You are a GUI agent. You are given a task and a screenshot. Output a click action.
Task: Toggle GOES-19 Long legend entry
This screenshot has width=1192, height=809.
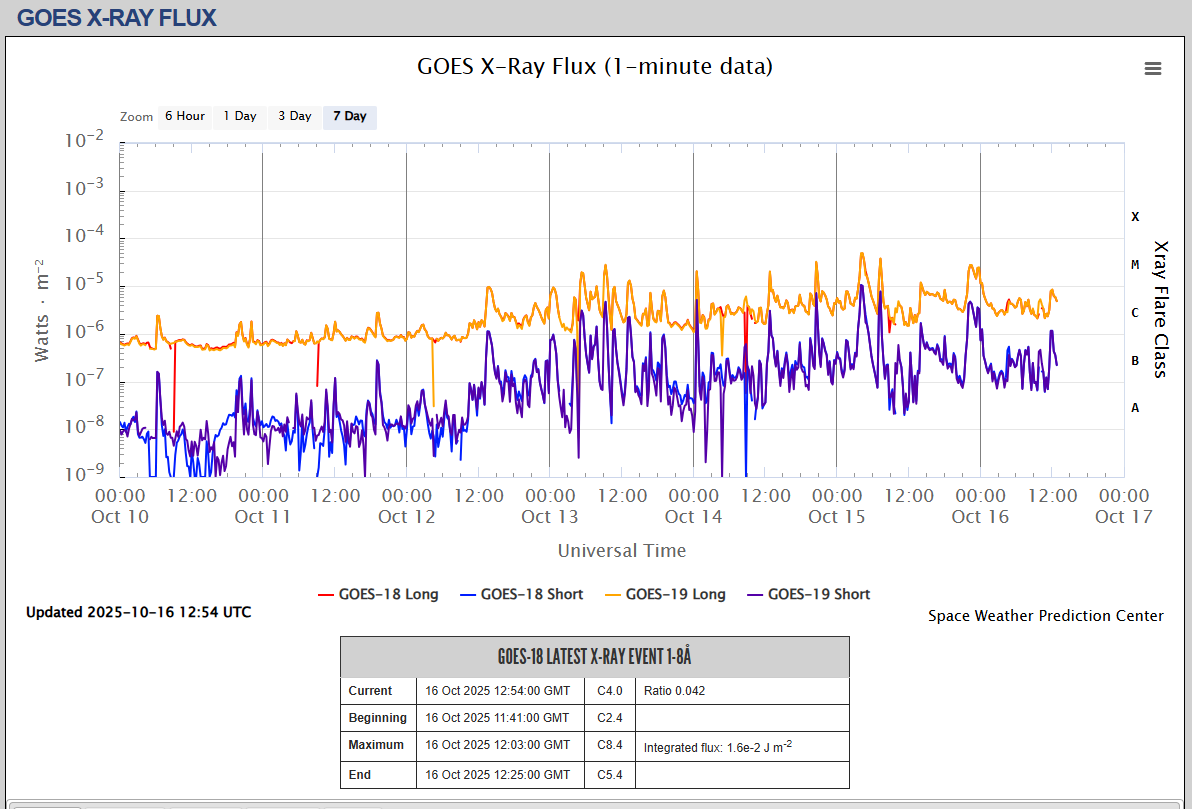coord(665,594)
